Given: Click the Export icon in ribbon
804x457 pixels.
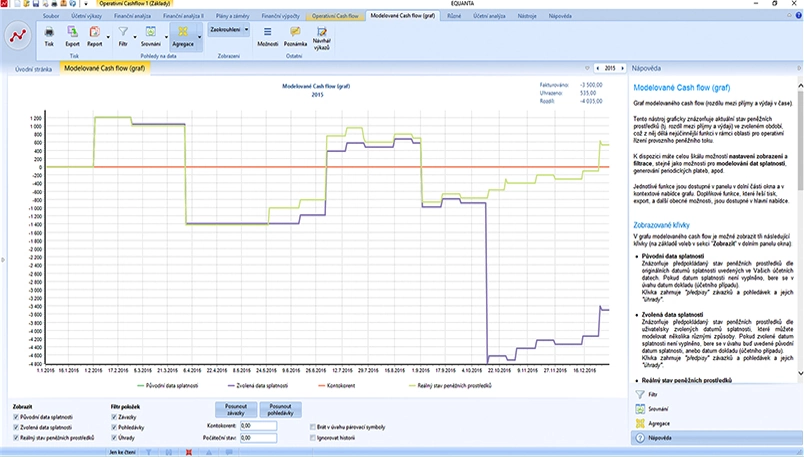Looking at the screenshot, I should pos(72,32).
